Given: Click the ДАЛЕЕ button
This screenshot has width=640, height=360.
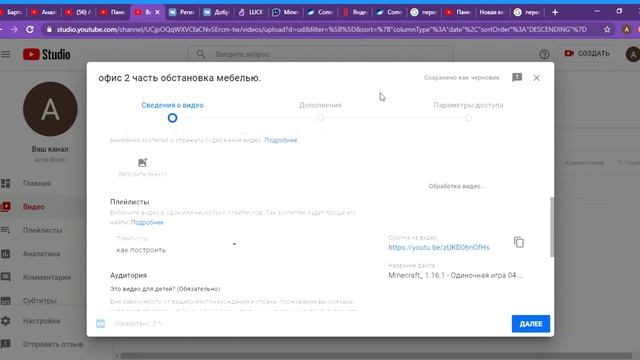Looking at the screenshot, I should pos(531,324).
